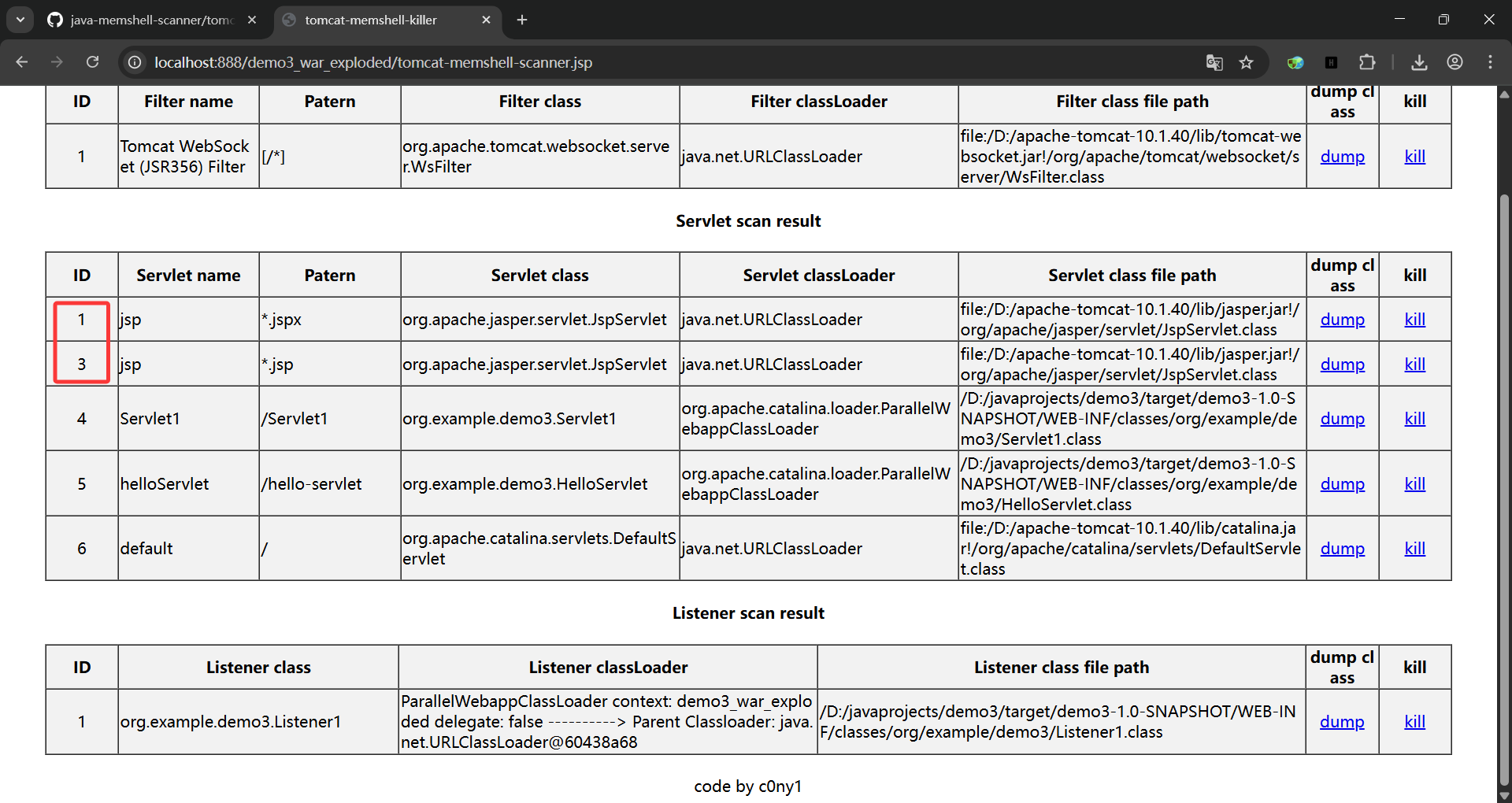This screenshot has width=1512, height=803.
Task: Open the browser downloads icon
Action: pyautogui.click(x=1419, y=62)
